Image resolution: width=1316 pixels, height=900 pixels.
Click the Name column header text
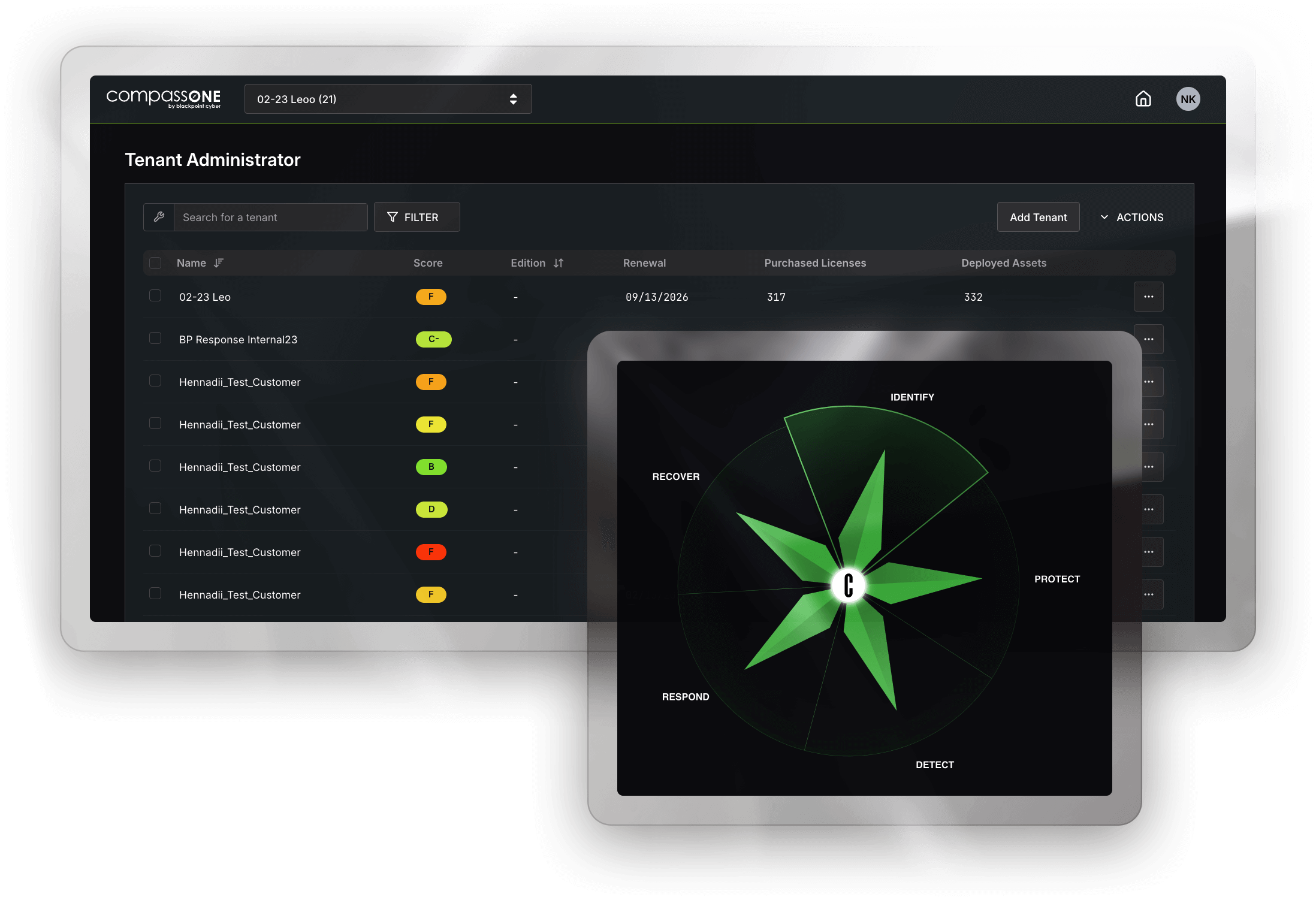(x=191, y=263)
